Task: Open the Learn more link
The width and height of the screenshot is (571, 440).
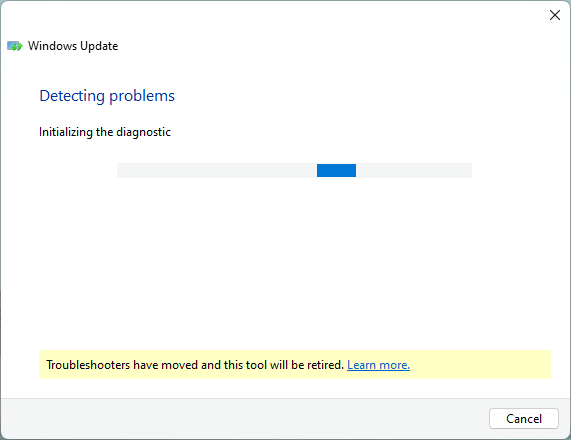Action: coord(378,365)
